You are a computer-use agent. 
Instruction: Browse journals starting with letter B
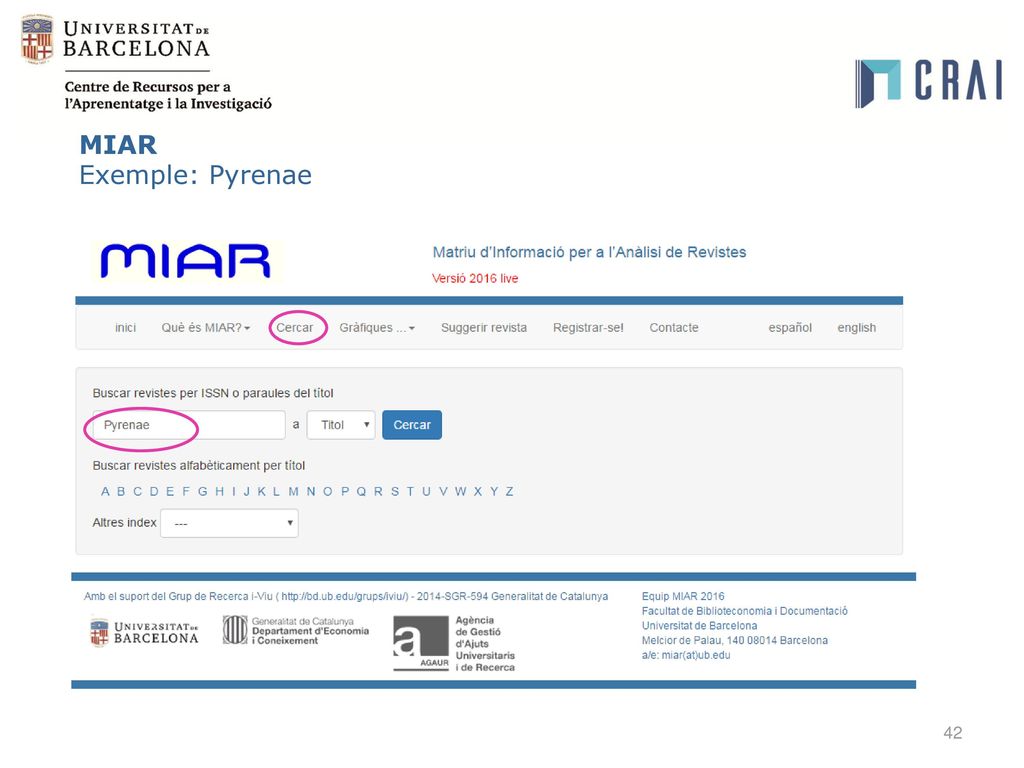pyautogui.click(x=121, y=492)
